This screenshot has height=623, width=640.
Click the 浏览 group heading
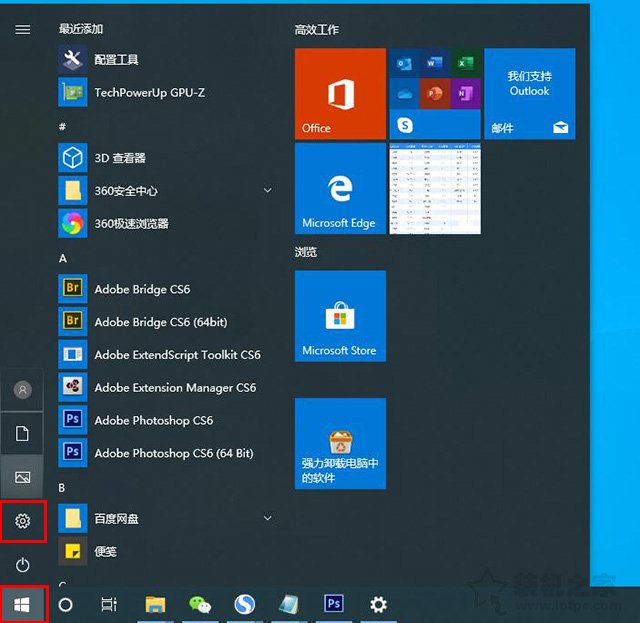306,252
